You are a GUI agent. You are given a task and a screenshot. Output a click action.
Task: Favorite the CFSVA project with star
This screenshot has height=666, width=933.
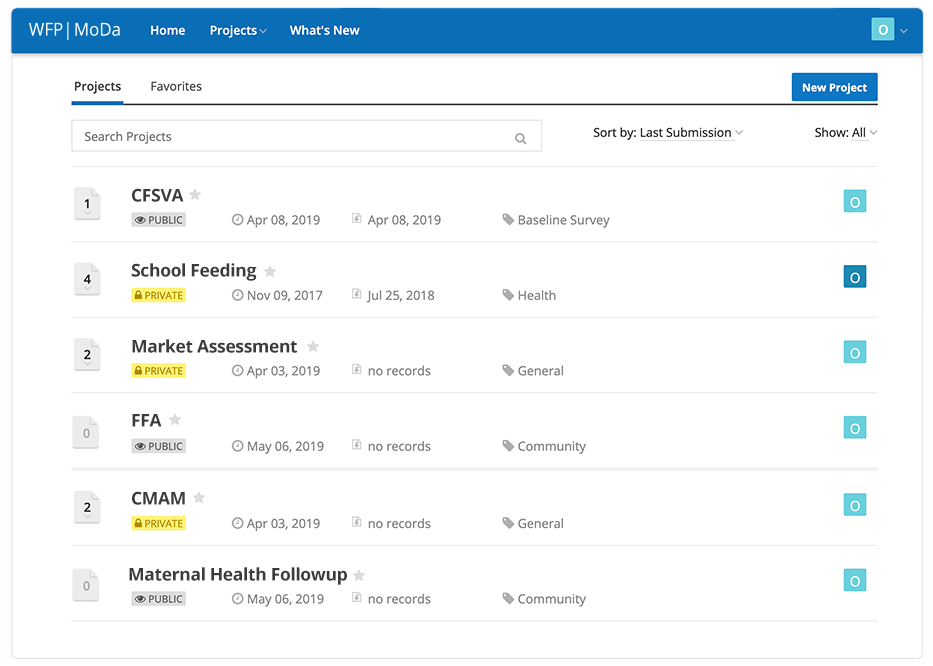tap(195, 194)
